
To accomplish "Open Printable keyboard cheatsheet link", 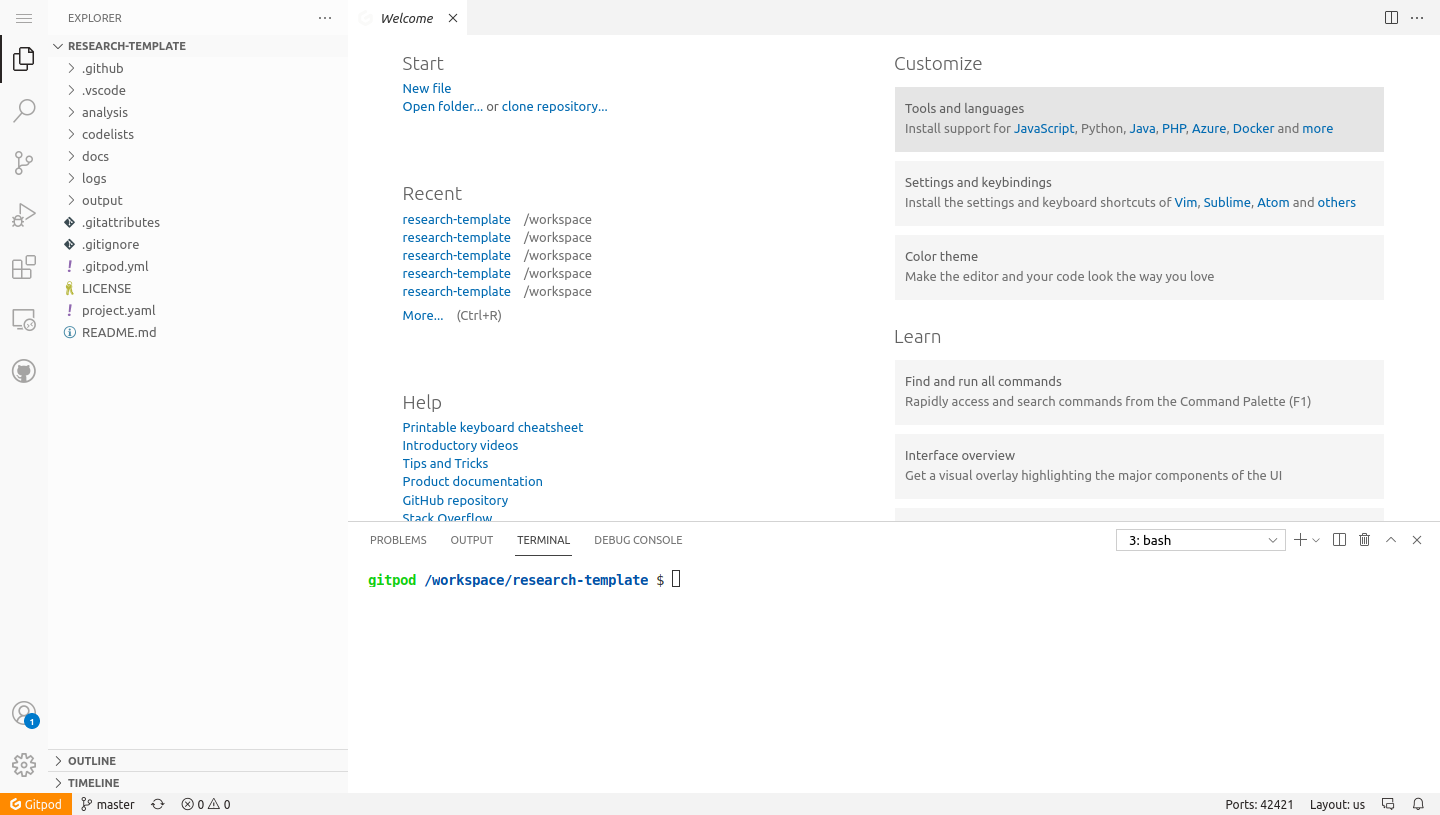I will pos(493,427).
